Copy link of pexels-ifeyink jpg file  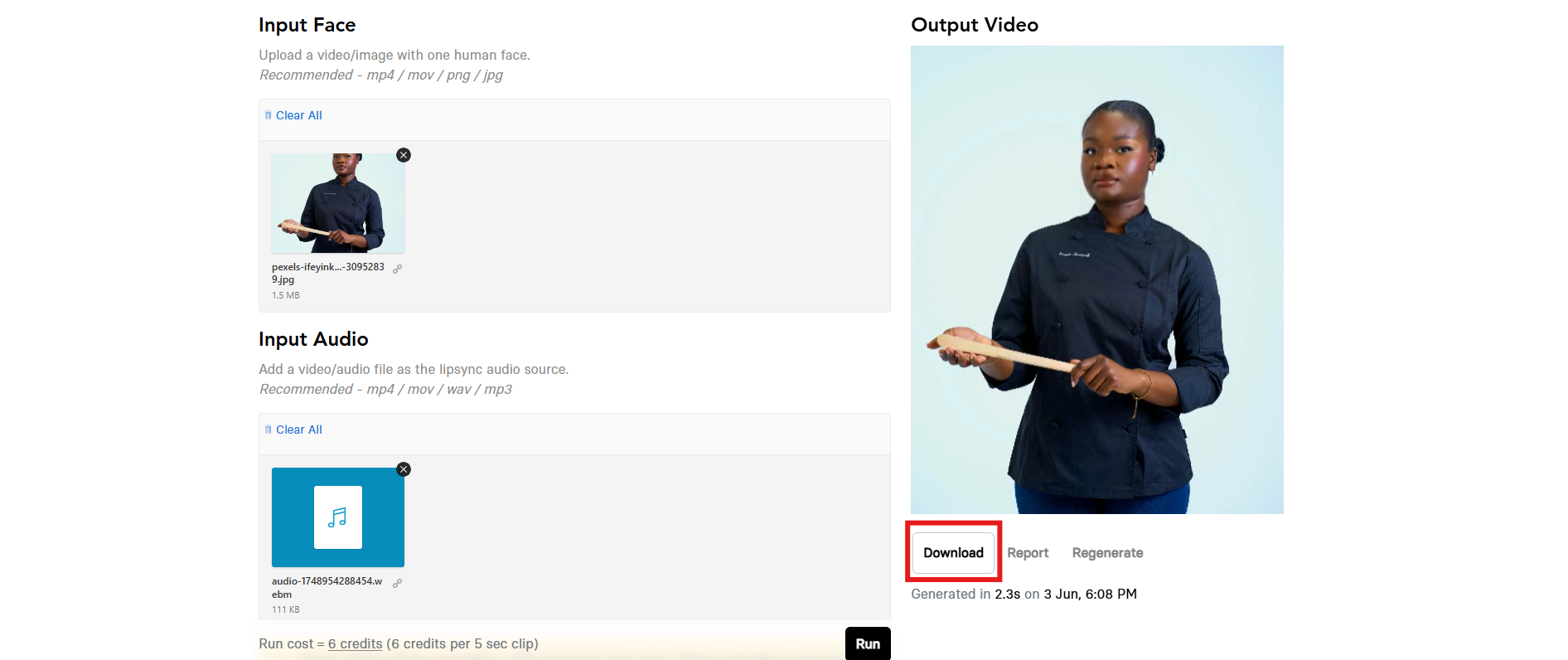pyautogui.click(x=398, y=269)
